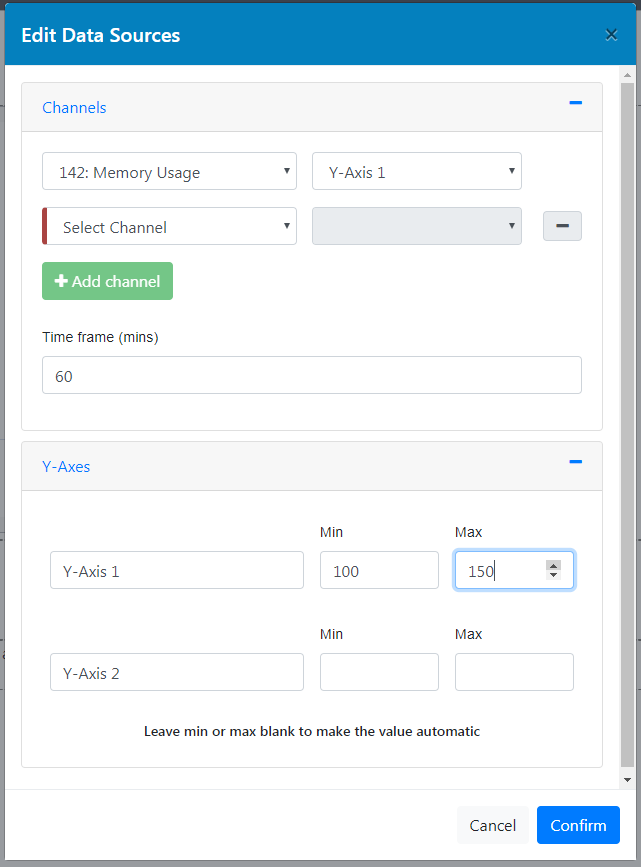
Task: Edit the Y-Axis 2 name field
Action: pyautogui.click(x=177, y=672)
